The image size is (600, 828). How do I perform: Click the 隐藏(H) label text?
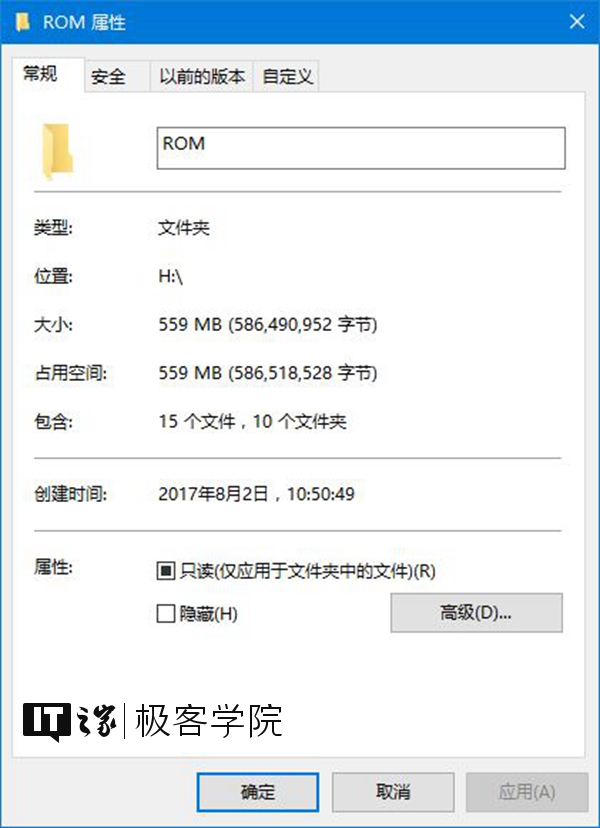[x=209, y=614]
